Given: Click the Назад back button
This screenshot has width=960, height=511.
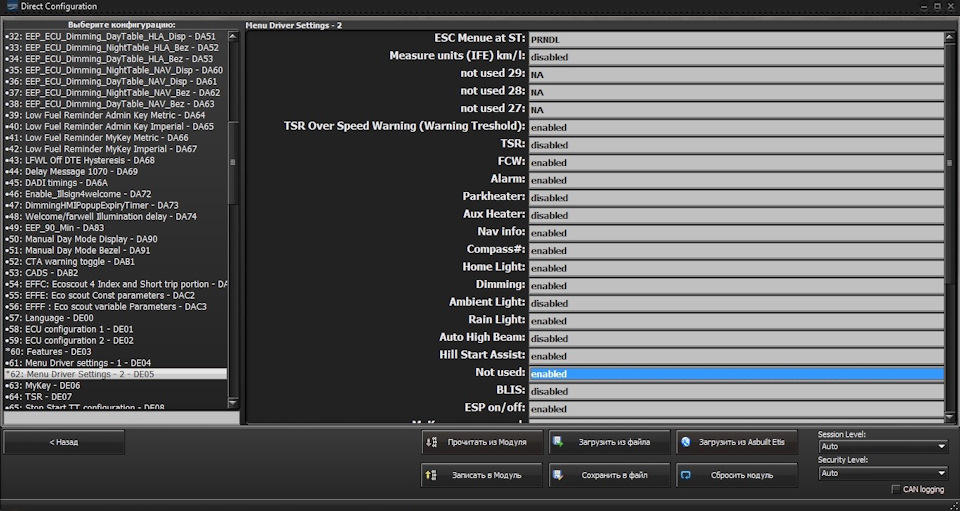Looking at the screenshot, I should click(x=64, y=442).
